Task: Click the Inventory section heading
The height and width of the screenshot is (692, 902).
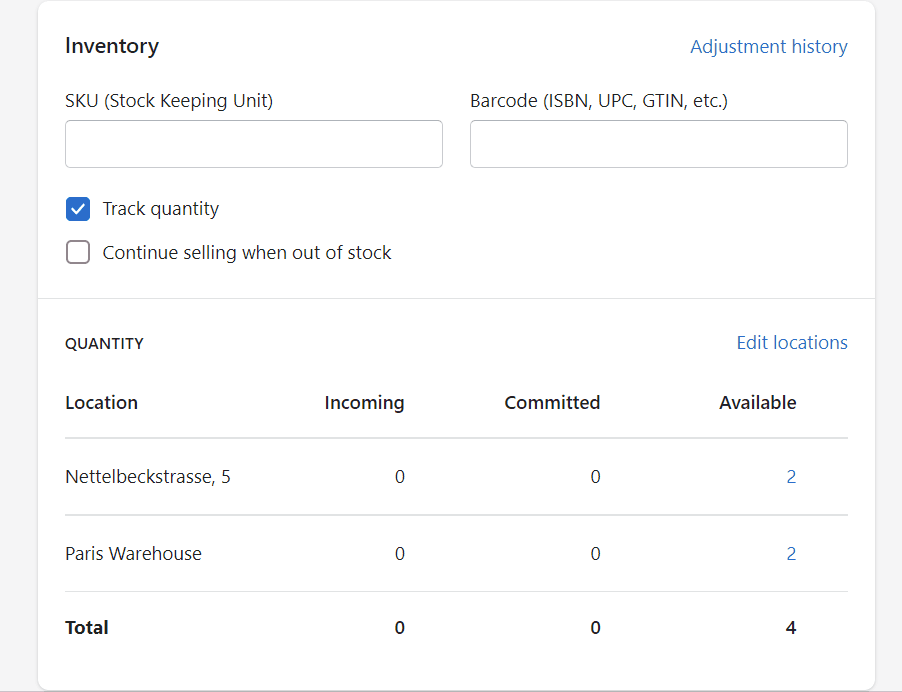Action: (111, 46)
